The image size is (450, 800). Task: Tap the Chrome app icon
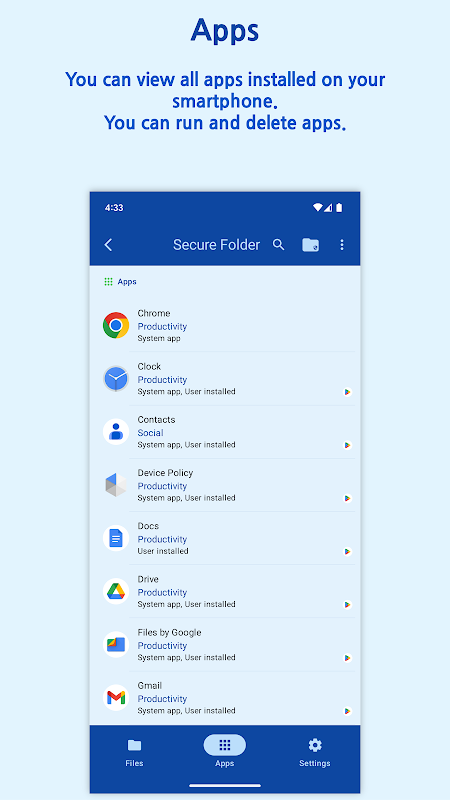(116, 326)
